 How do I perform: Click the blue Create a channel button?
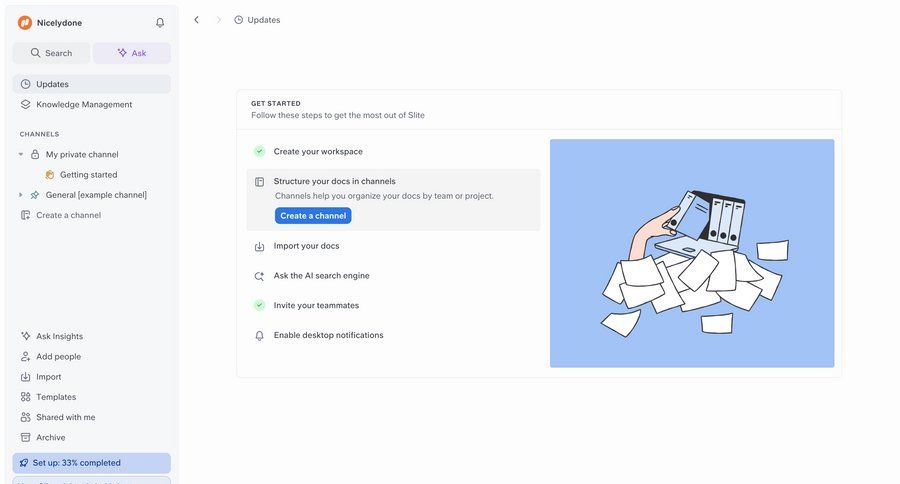(313, 216)
